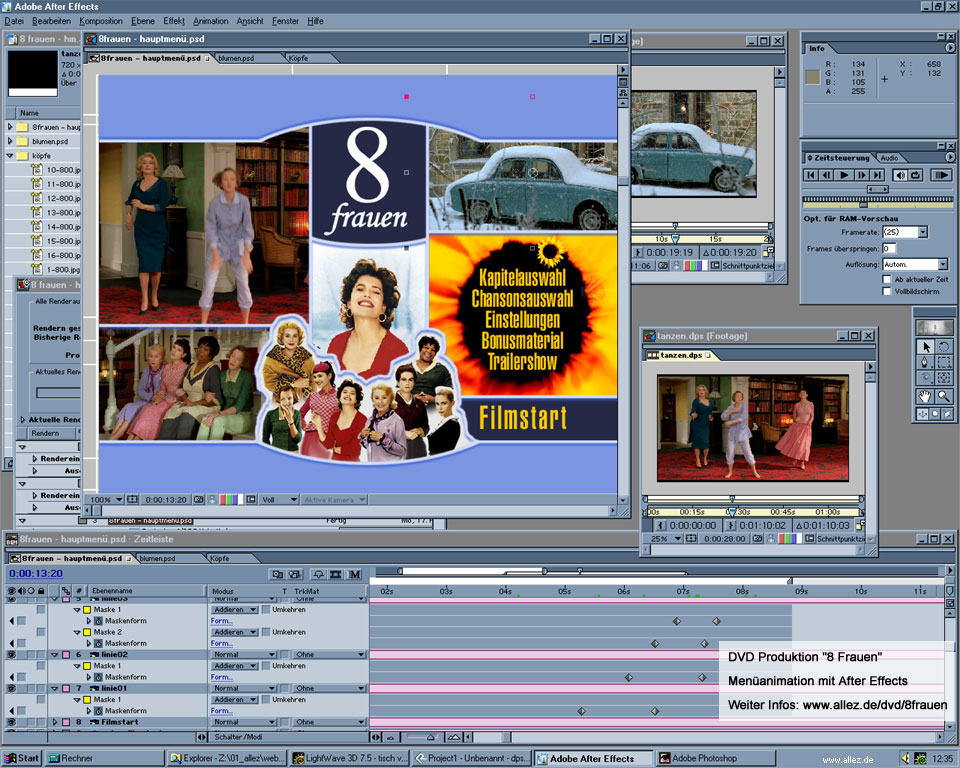Check the Vollbildschirm checkbox

coord(887,292)
